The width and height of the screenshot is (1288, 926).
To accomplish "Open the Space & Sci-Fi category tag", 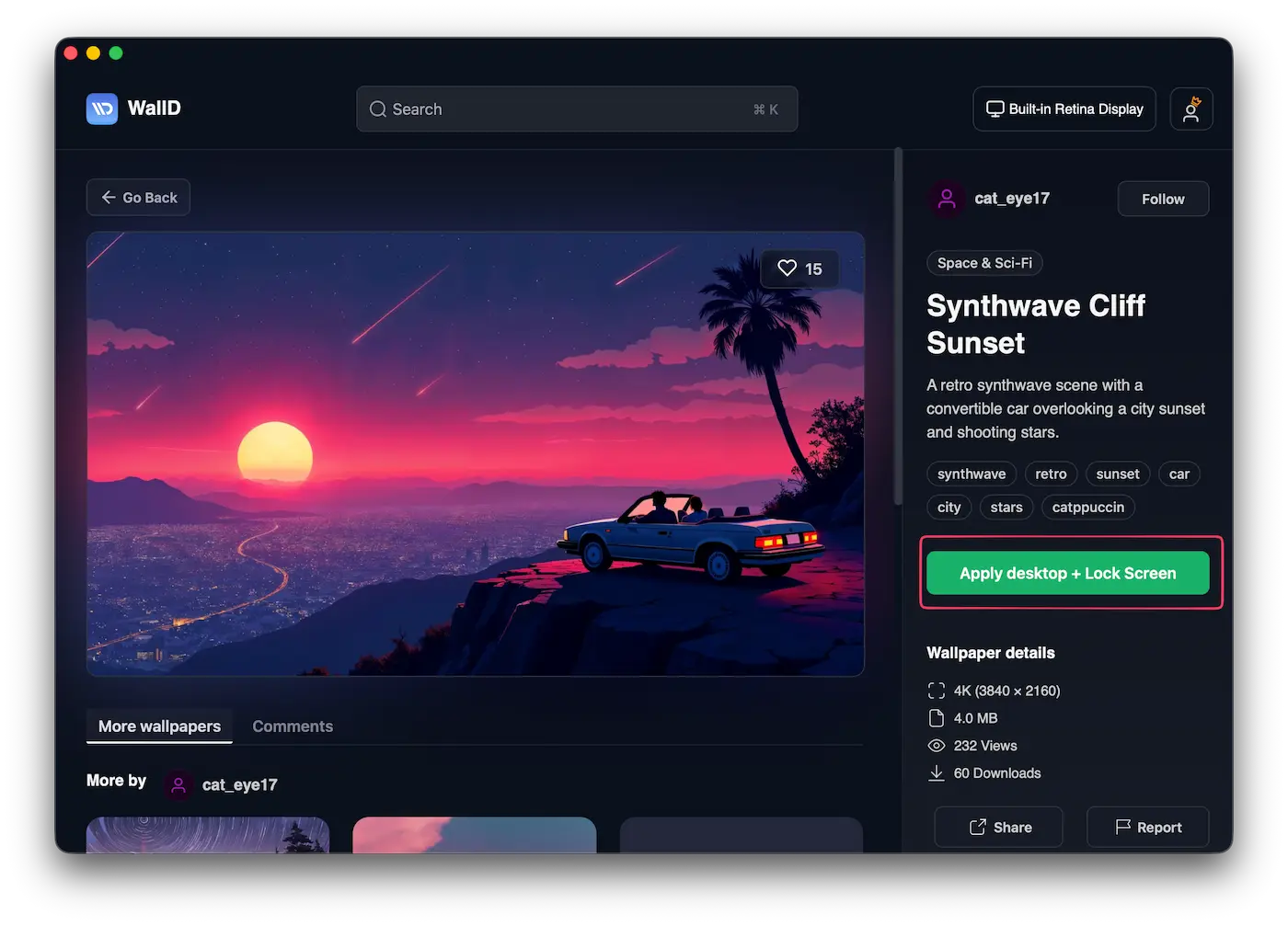I will [x=983, y=263].
